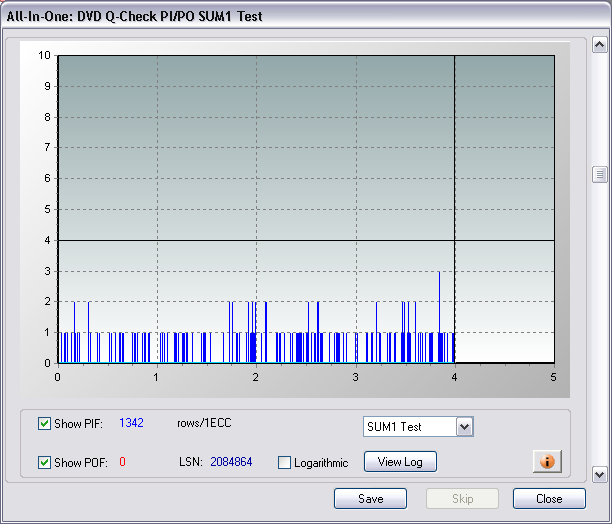This screenshot has height=524, width=612.
Task: Click the scrollbar up arrow
Action: (600, 45)
